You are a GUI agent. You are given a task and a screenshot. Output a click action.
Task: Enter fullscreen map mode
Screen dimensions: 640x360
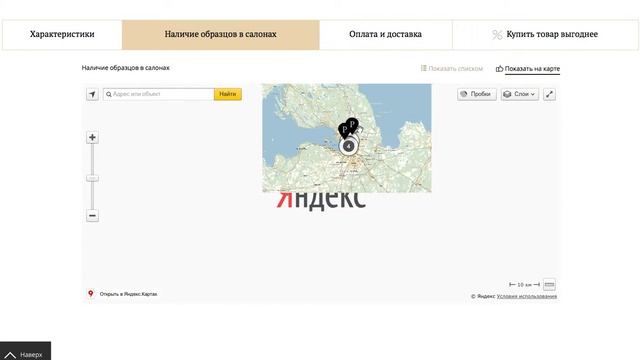(549, 94)
